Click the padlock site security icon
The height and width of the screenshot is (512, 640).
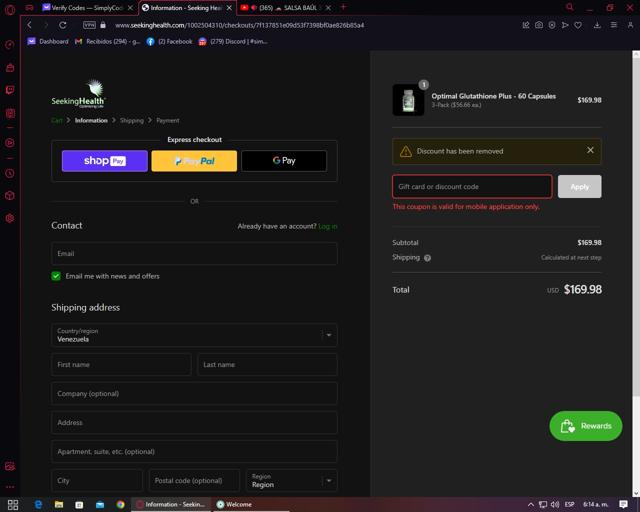pos(103,25)
